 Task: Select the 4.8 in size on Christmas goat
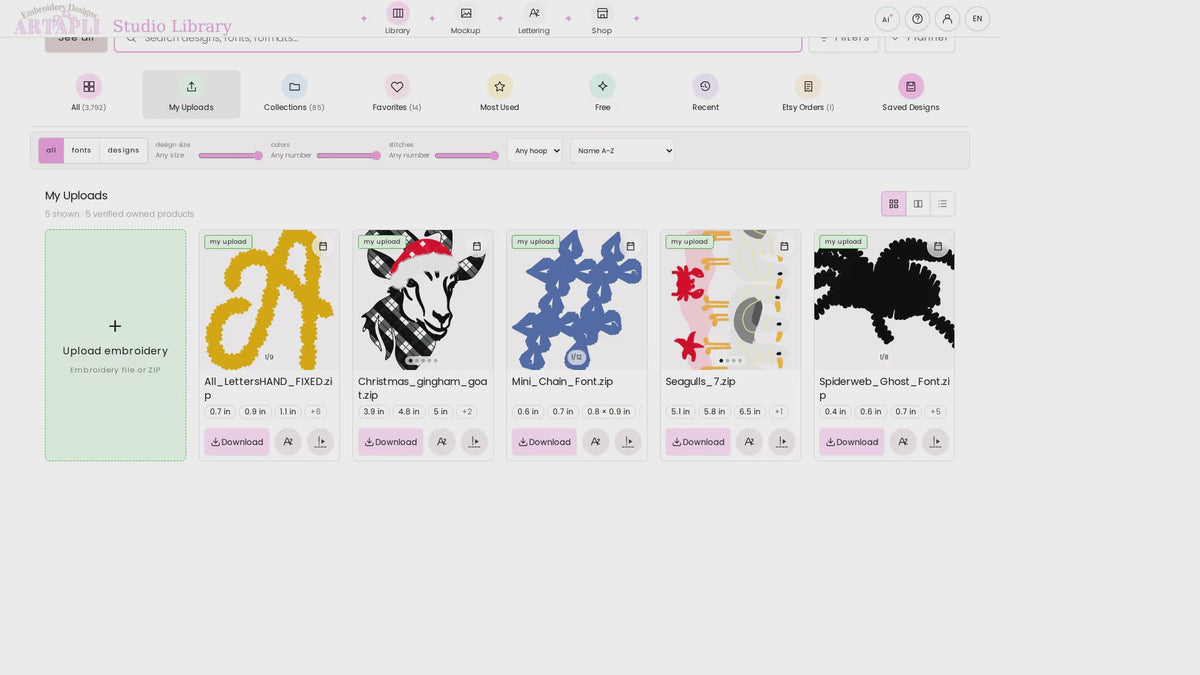pos(408,412)
